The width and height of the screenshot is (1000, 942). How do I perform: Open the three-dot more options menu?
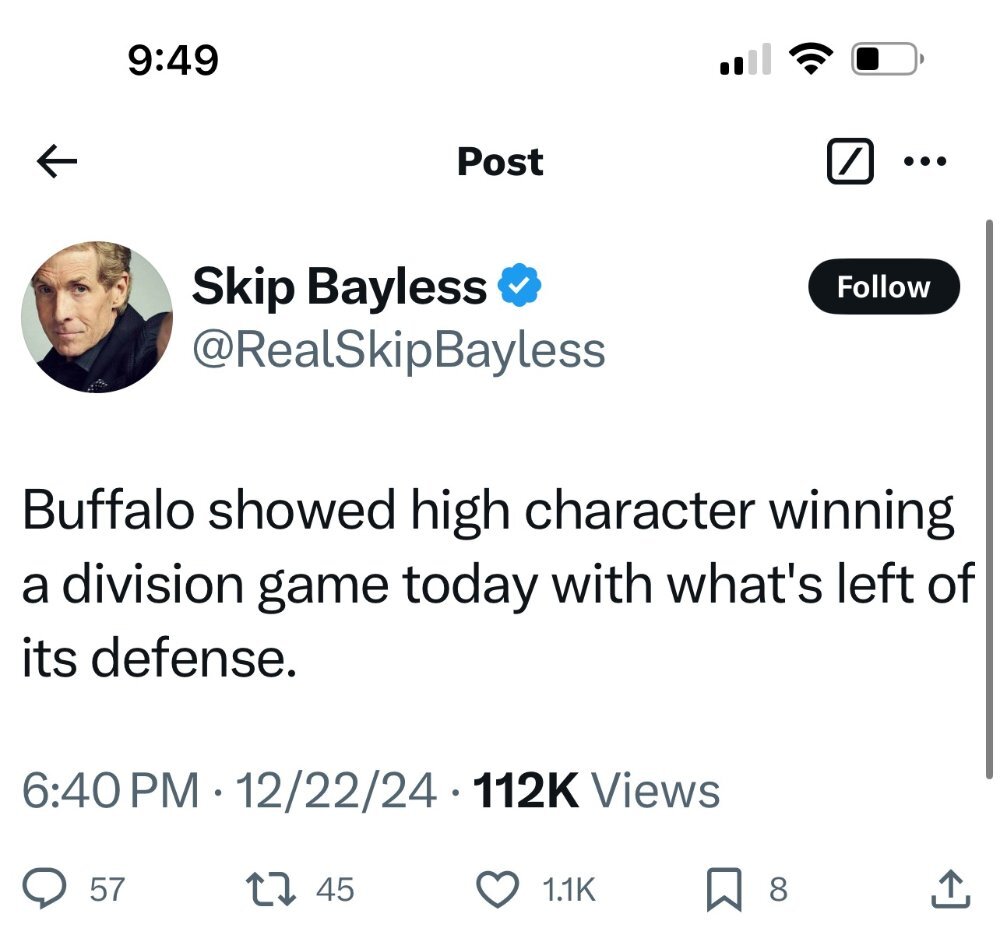925,161
